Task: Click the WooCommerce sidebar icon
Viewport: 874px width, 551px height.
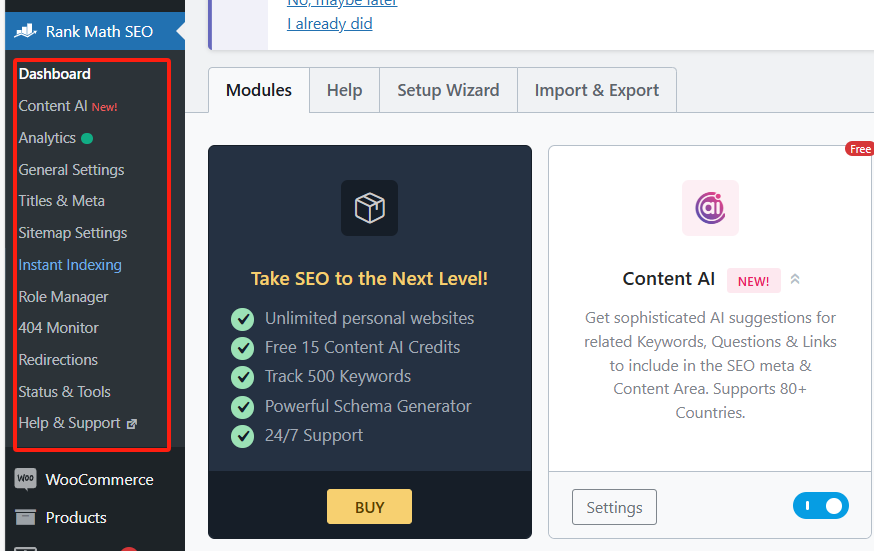Action: coord(26,479)
